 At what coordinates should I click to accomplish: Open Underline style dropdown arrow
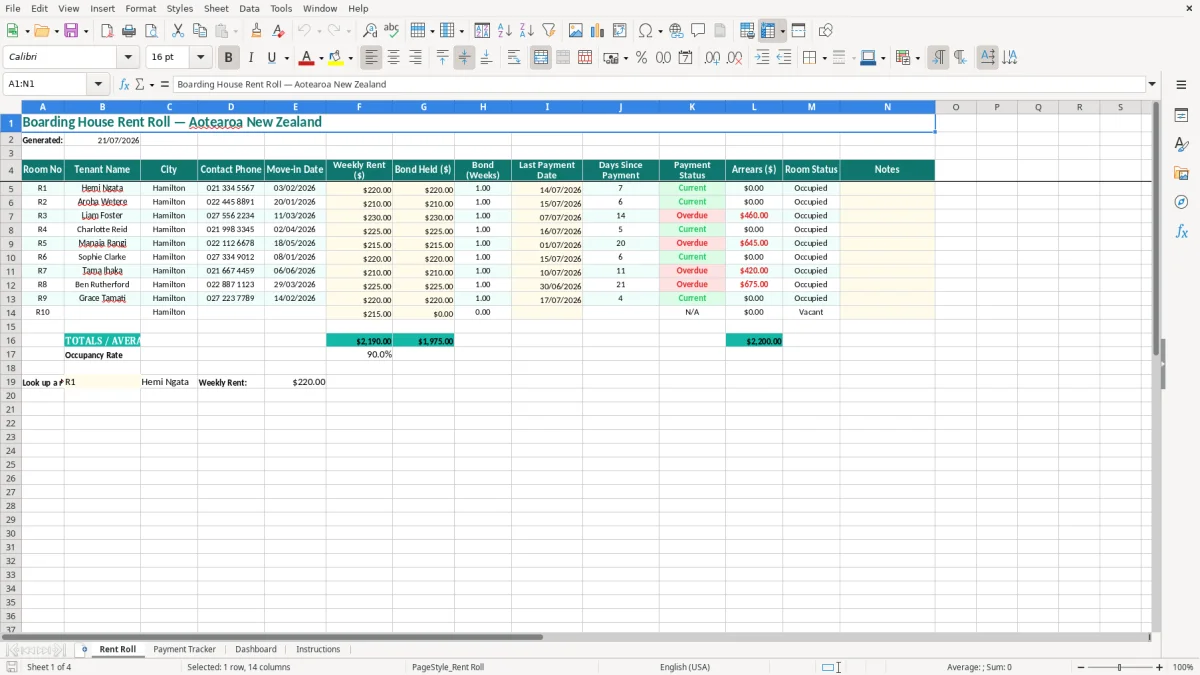point(286,59)
